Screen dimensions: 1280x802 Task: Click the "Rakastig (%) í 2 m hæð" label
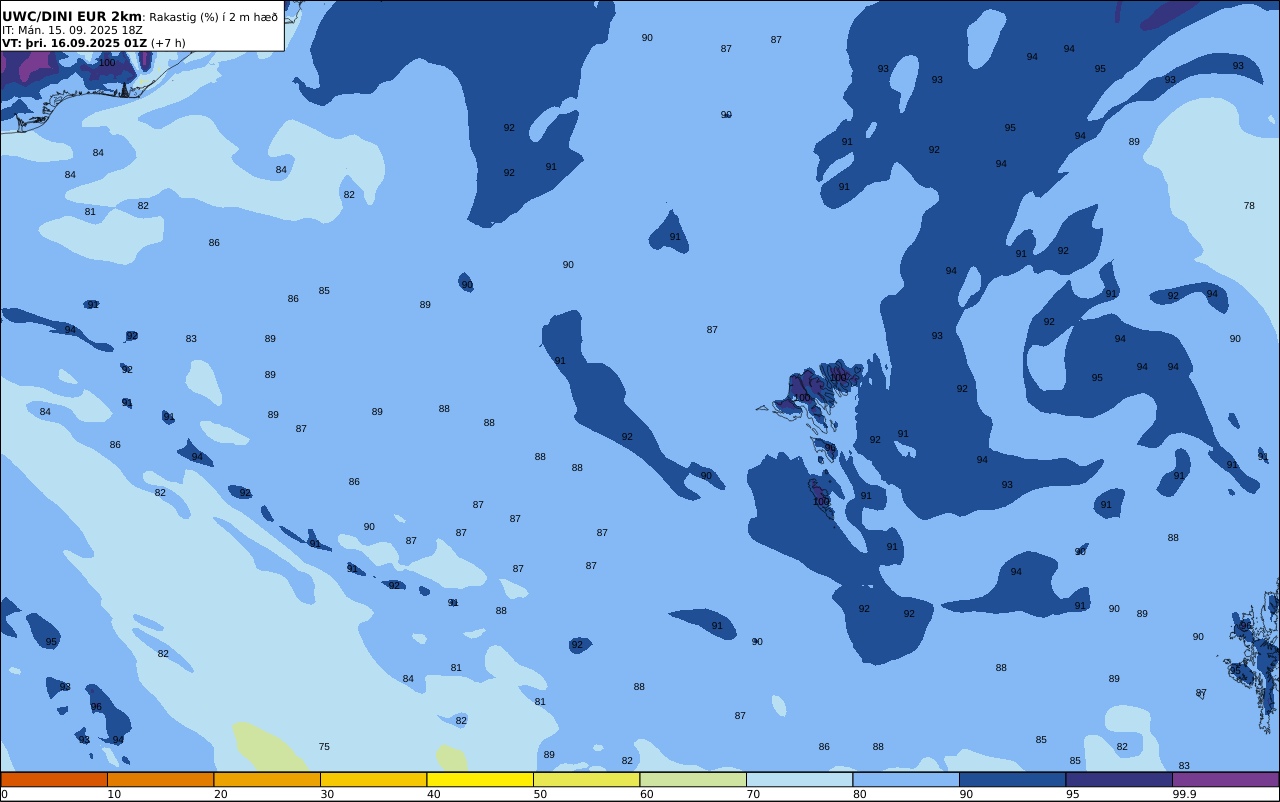tap(214, 17)
